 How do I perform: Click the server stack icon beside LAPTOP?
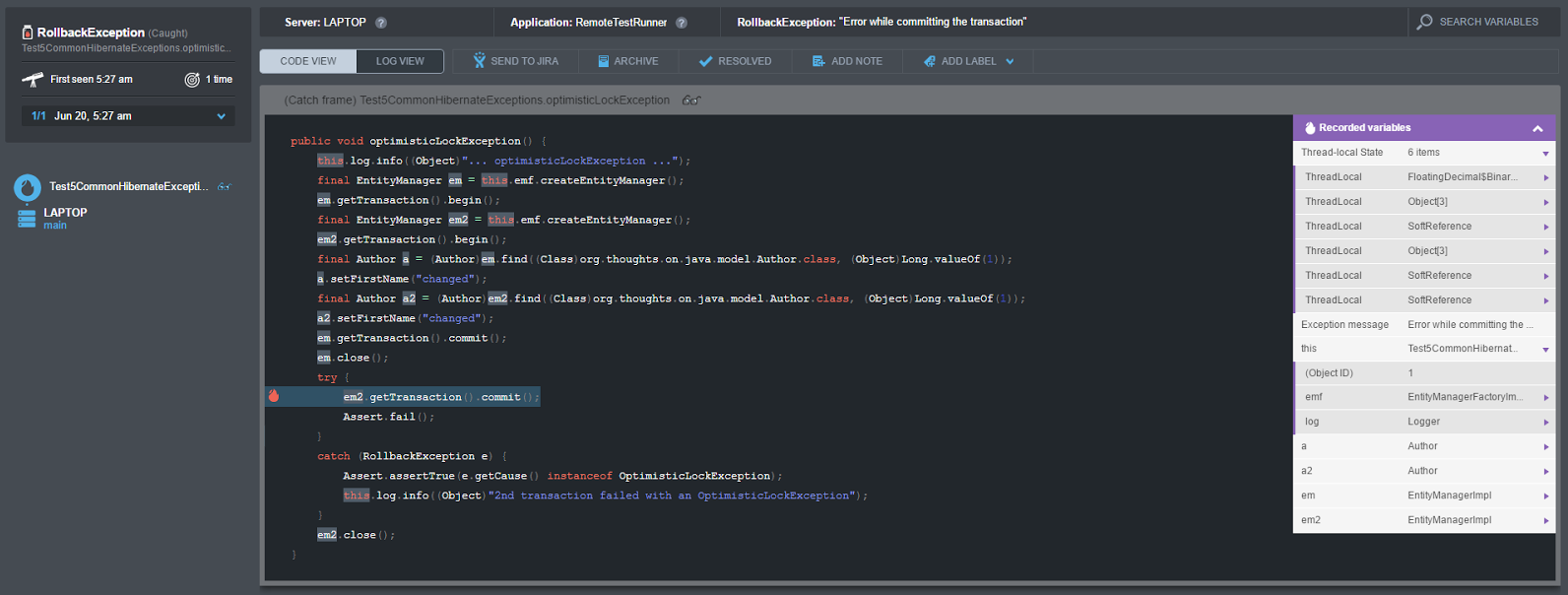point(27,219)
